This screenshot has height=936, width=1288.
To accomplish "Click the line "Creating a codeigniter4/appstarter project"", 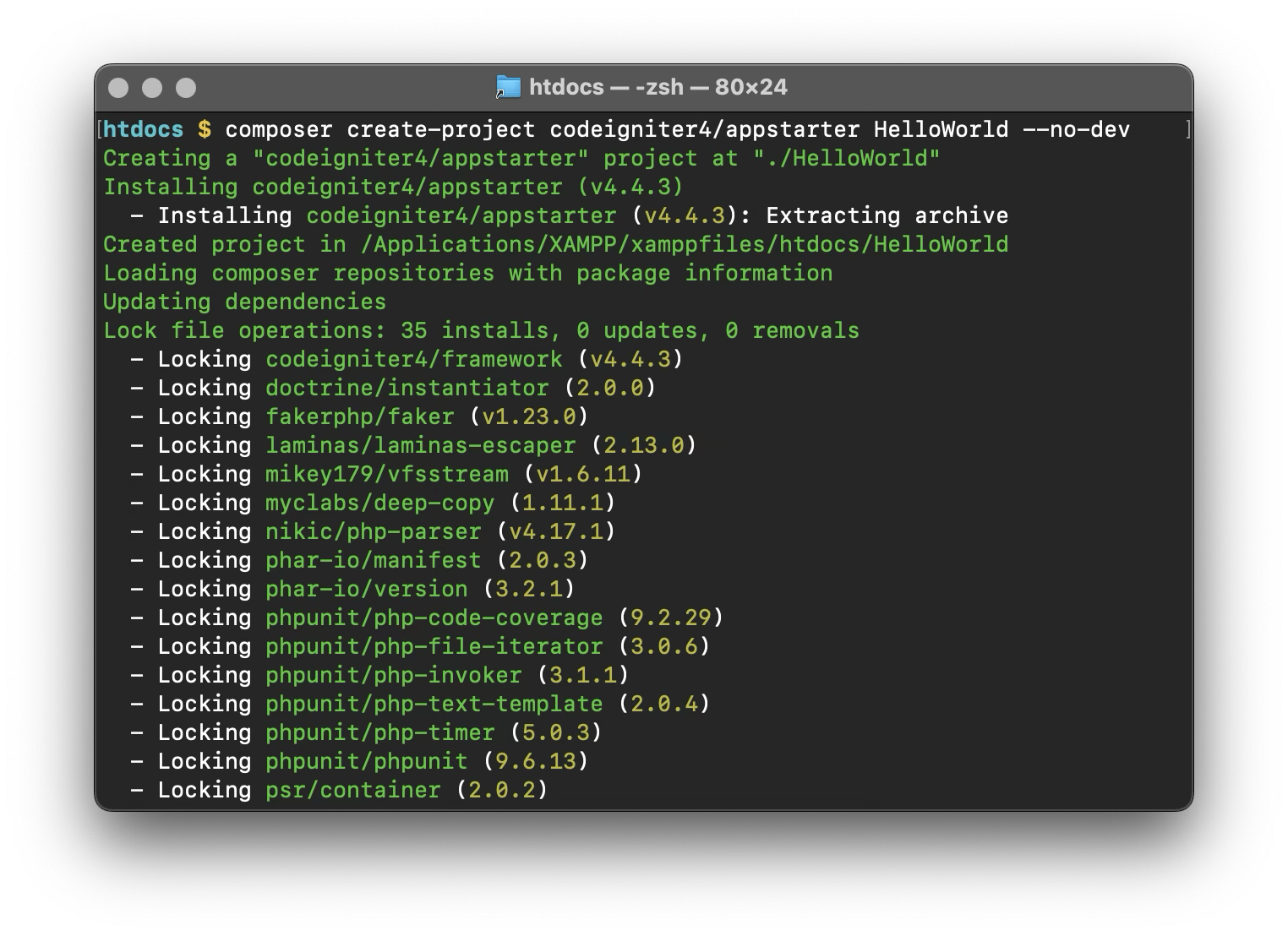I will 521,158.
